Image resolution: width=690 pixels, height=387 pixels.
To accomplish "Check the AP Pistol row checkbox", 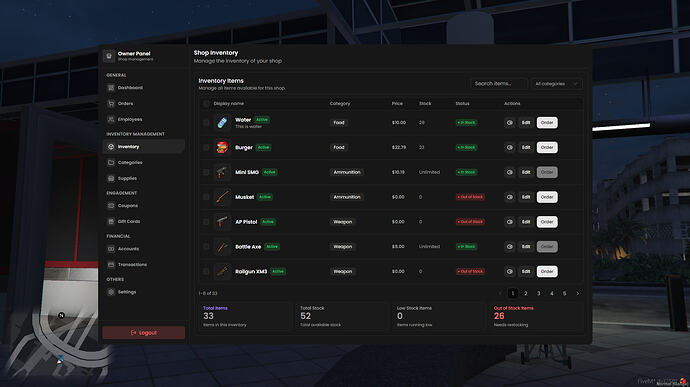I will point(206,221).
